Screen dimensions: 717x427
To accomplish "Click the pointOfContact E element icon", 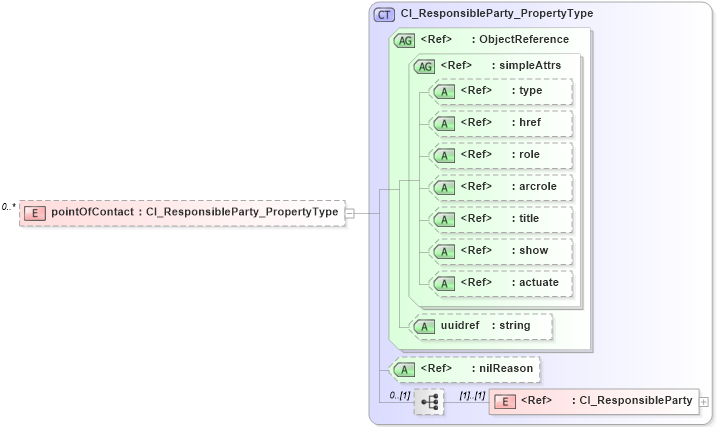I will (35, 213).
